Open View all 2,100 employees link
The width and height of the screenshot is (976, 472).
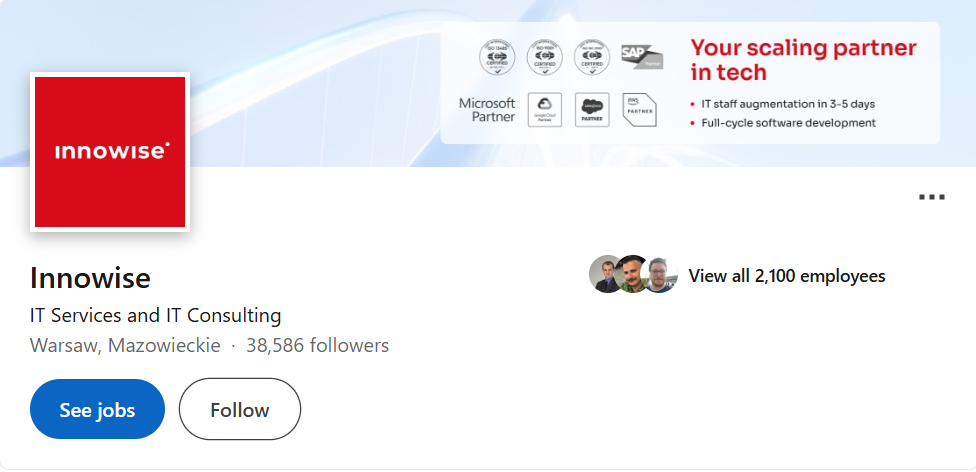click(787, 275)
